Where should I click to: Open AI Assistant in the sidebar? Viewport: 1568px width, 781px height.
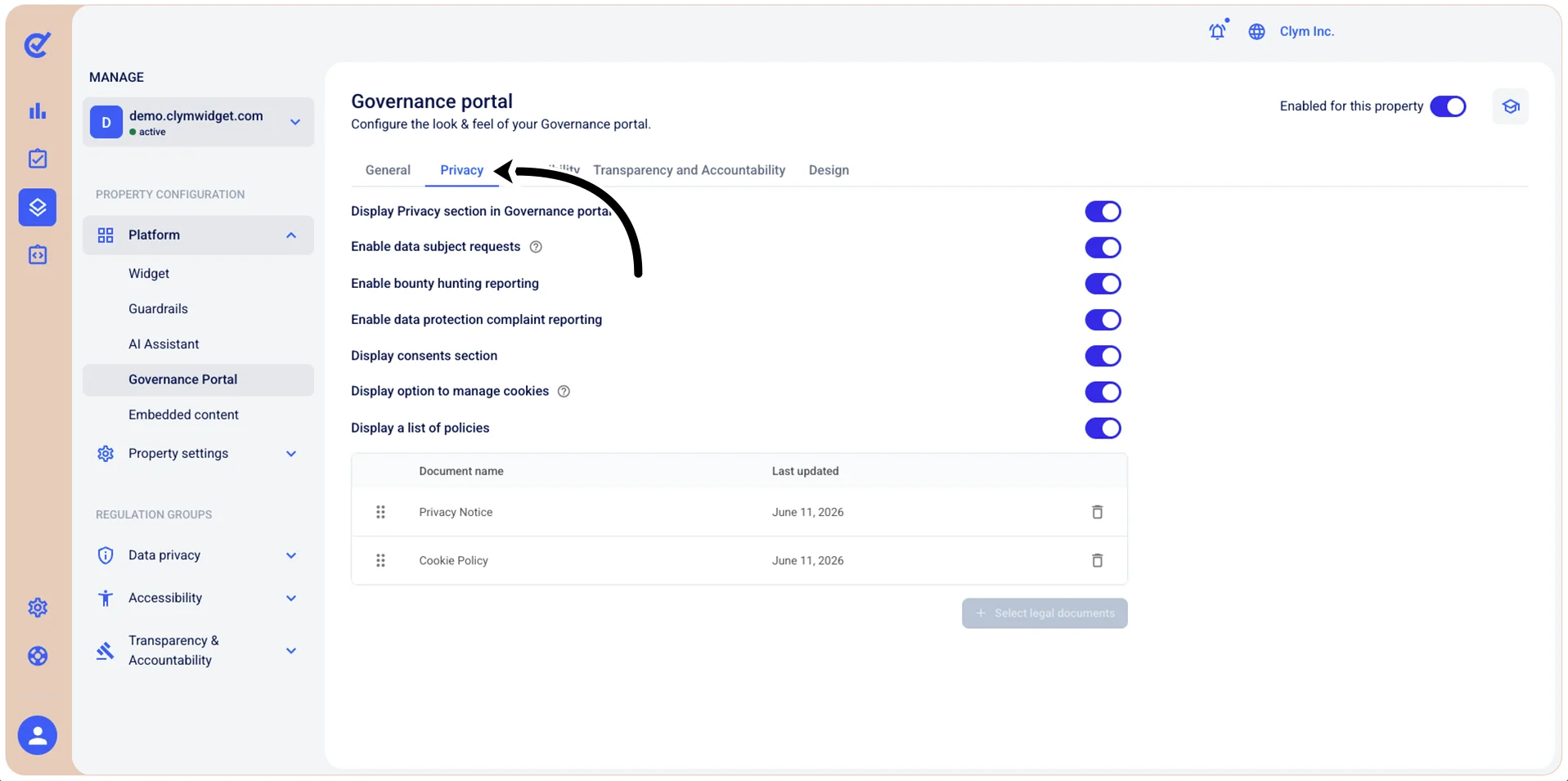(164, 344)
